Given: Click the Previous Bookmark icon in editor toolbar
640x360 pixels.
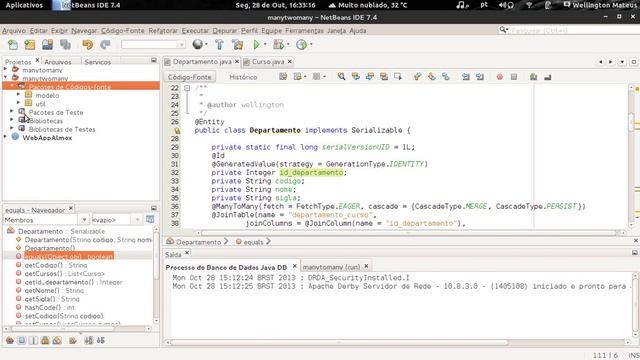Looking at the screenshot, I should click(x=418, y=76).
